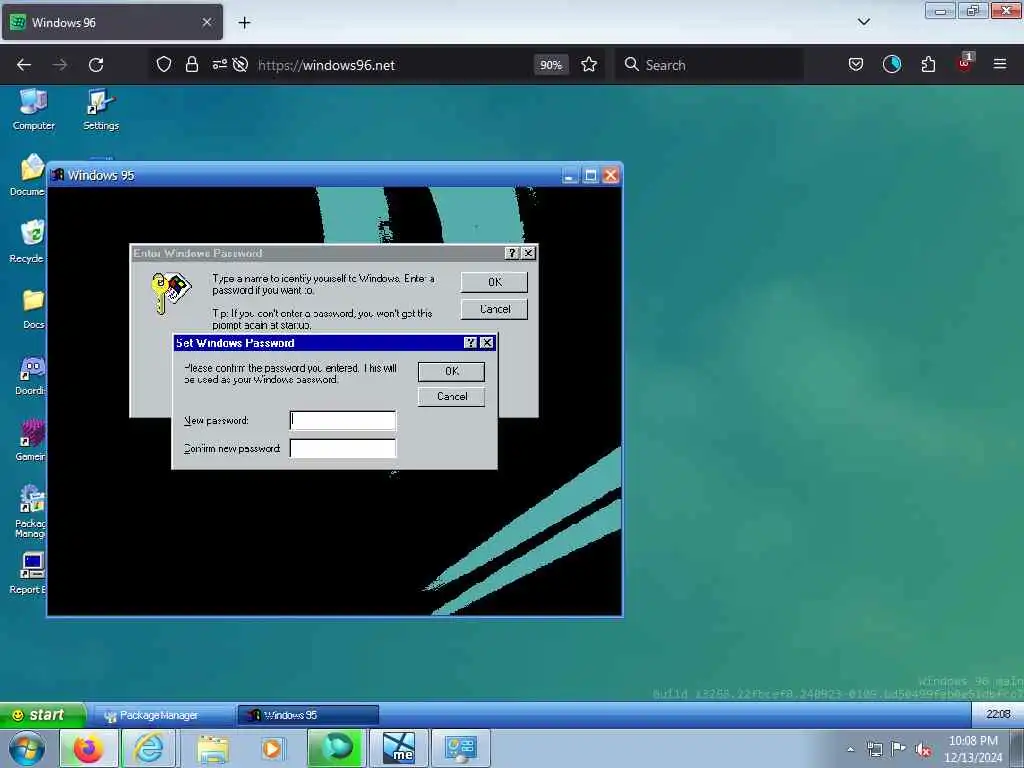Open the Documents desktop icon
The width and height of the screenshot is (1024, 768).
tap(29, 175)
